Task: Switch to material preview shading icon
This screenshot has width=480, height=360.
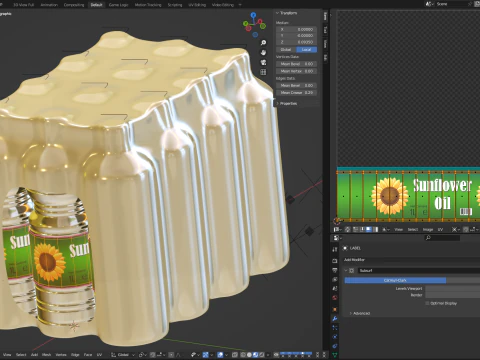Action: (255, 355)
